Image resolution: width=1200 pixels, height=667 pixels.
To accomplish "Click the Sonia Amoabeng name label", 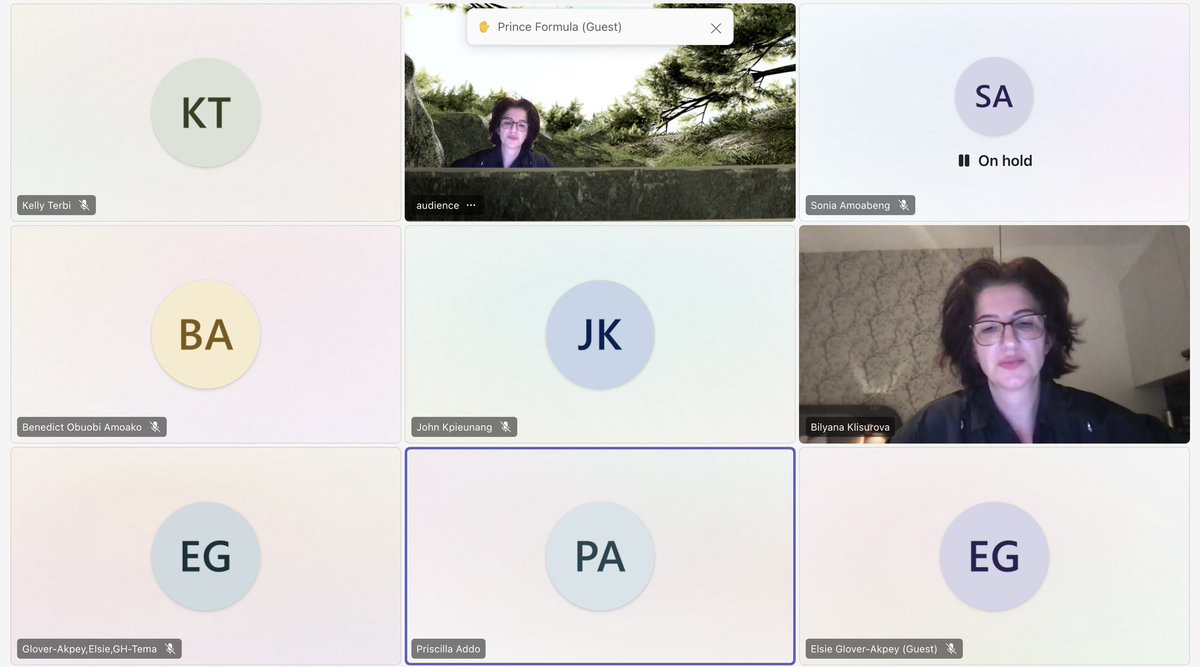I will pyautogui.click(x=851, y=206).
